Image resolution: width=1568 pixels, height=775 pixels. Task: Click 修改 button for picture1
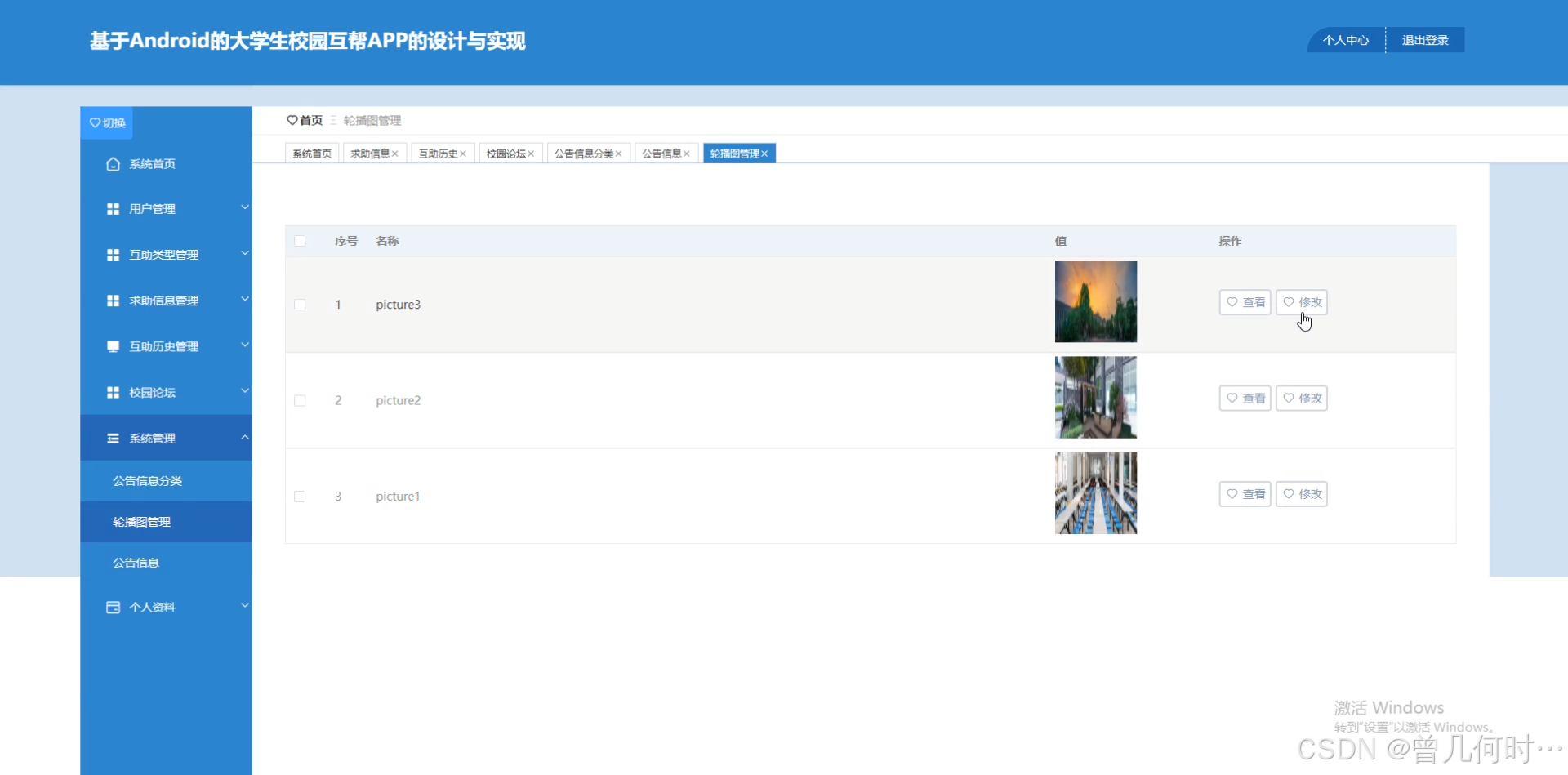click(1302, 494)
